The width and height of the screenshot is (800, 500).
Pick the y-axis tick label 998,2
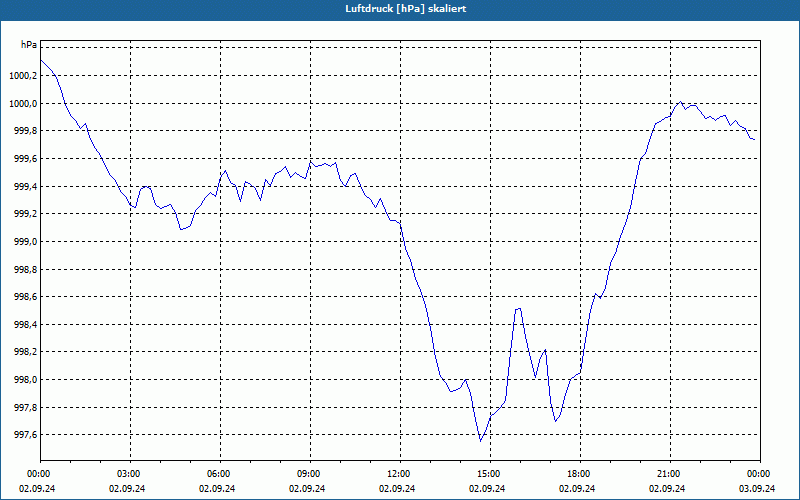coord(25,352)
